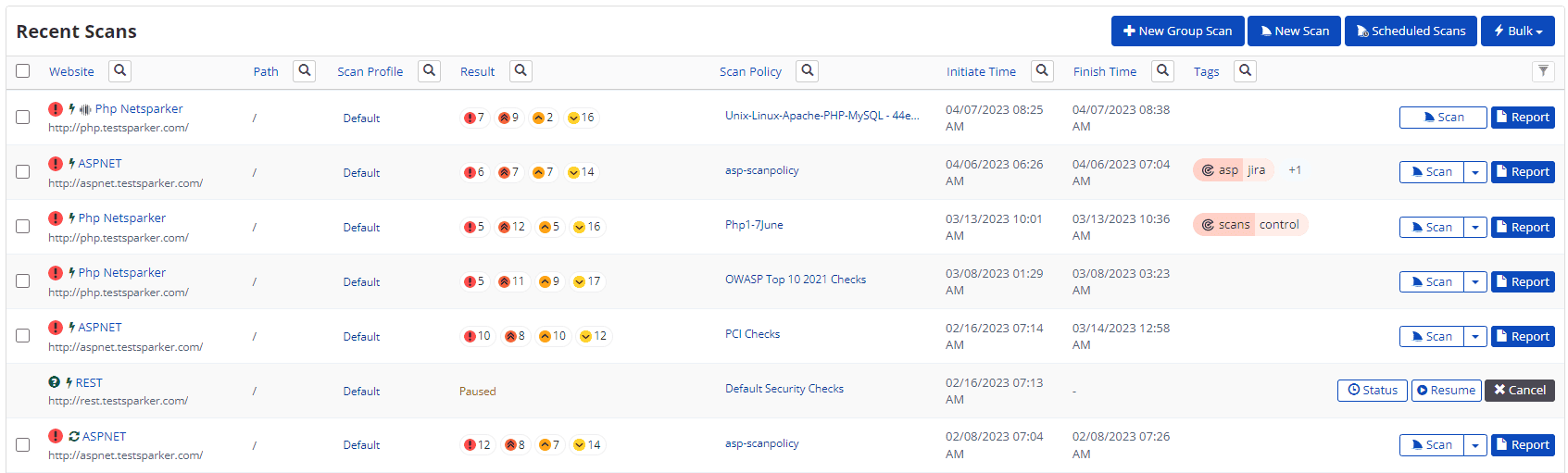1568x473 pixels.
Task: Click the Tags column search icon
Action: coord(1245,71)
